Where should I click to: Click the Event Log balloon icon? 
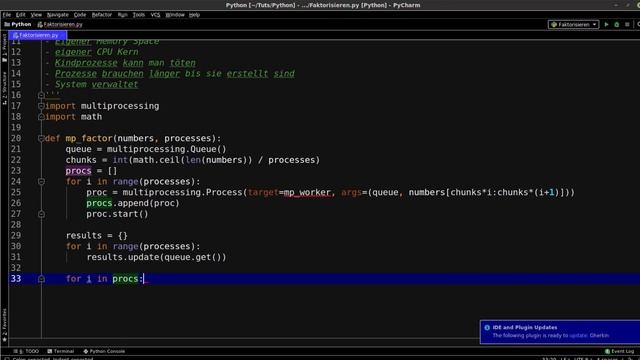[x=607, y=351]
